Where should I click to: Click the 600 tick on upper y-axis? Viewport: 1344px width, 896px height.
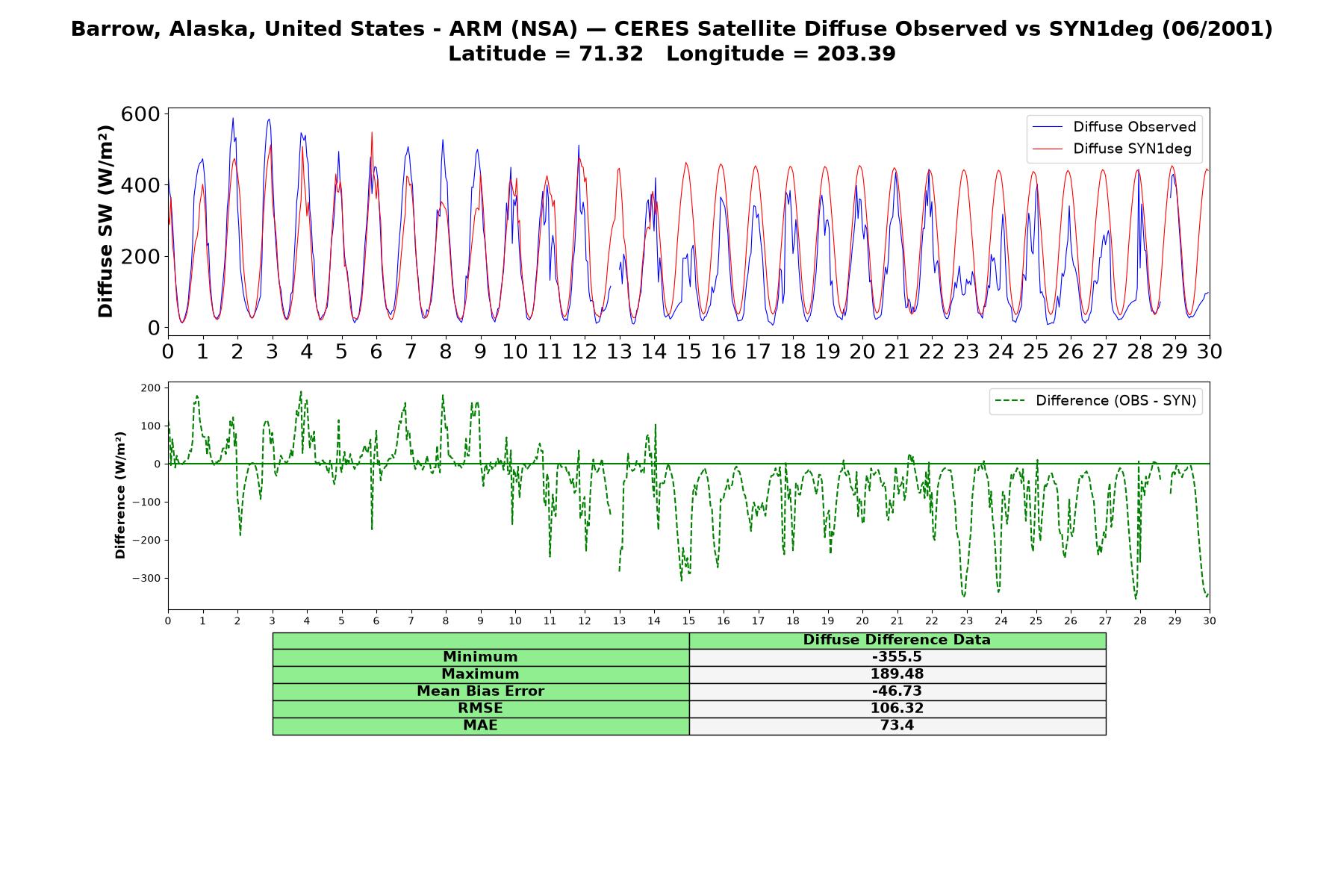pyautogui.click(x=140, y=114)
